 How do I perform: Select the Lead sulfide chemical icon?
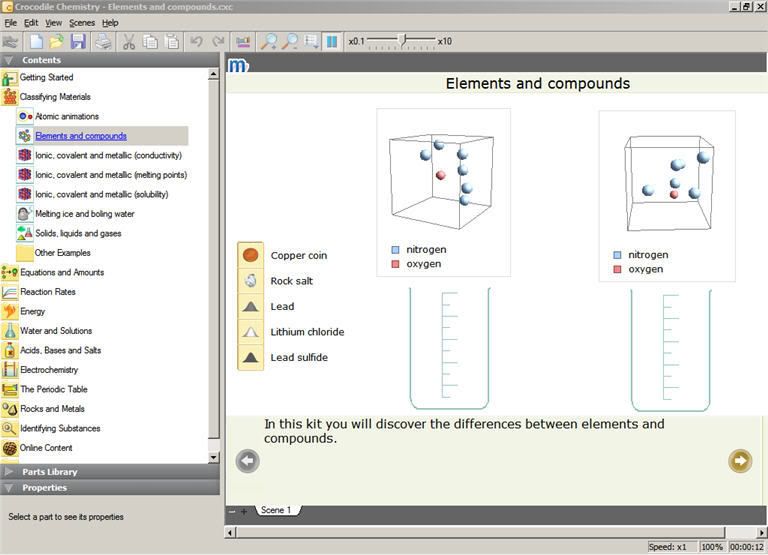pyautogui.click(x=251, y=357)
